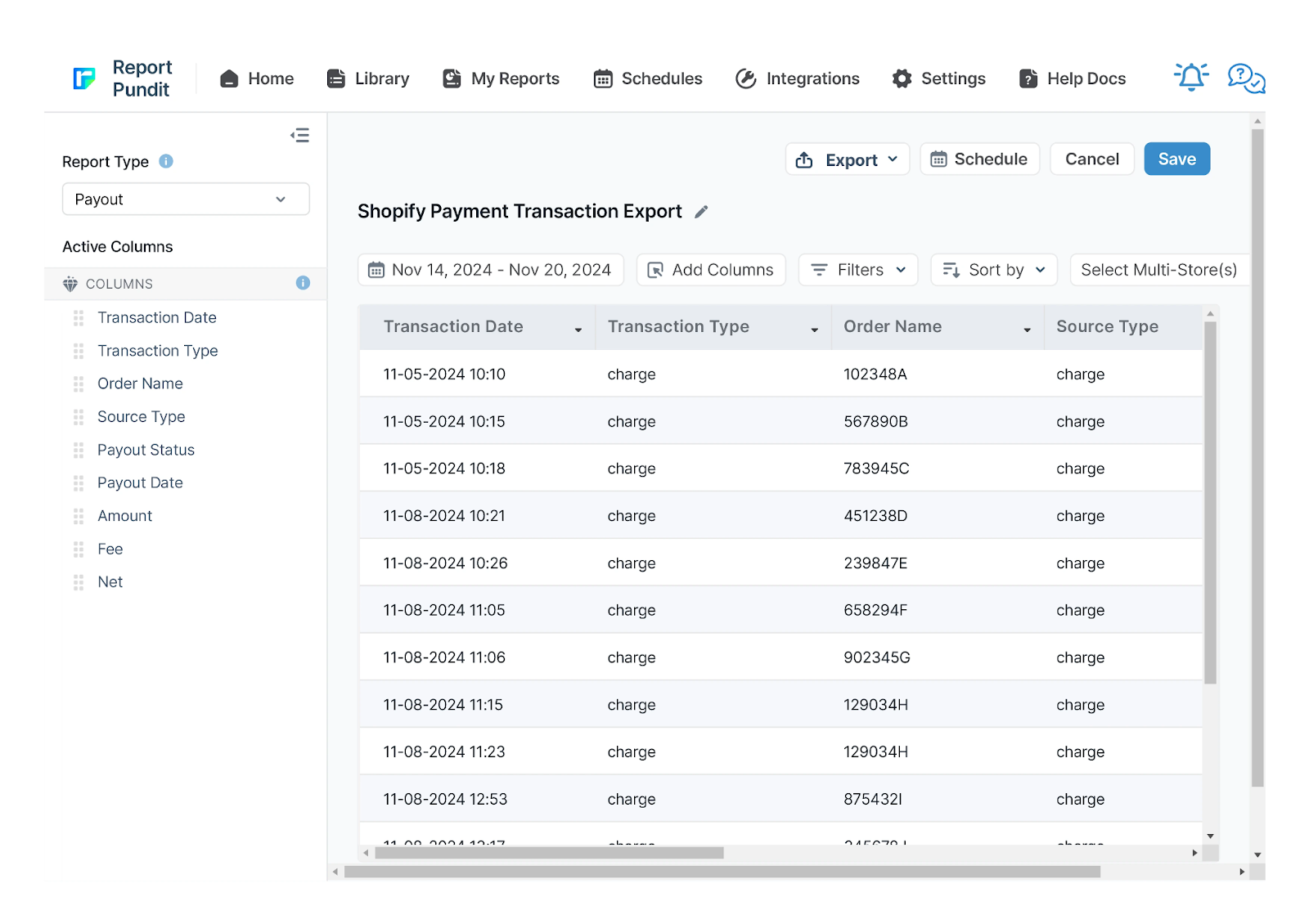The height and width of the screenshot is (924, 1309).
Task: Open the date range picker Nov 14 - Nov 20
Action: click(491, 270)
